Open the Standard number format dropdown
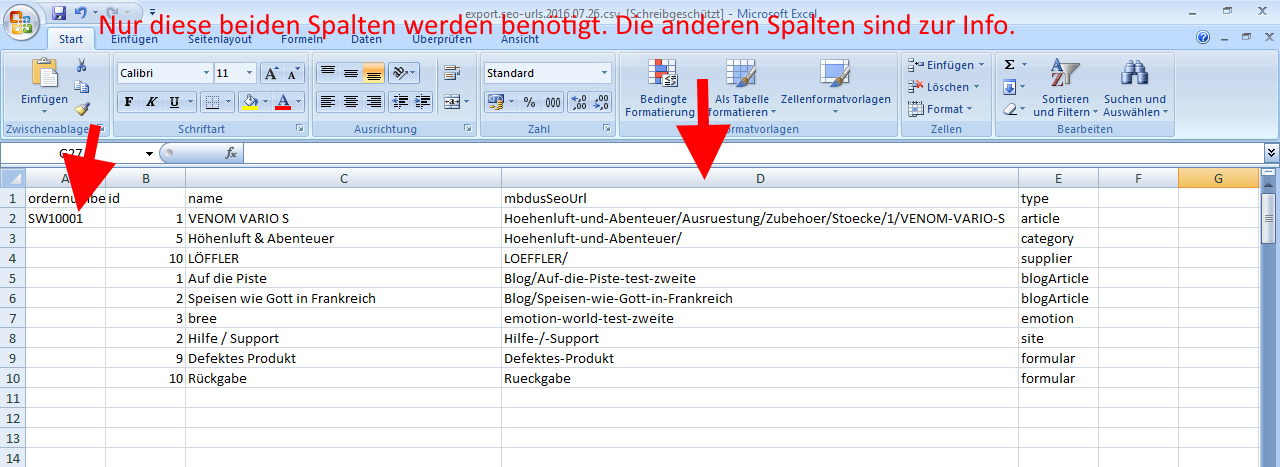The width and height of the screenshot is (1280, 467). pyautogui.click(x=604, y=74)
